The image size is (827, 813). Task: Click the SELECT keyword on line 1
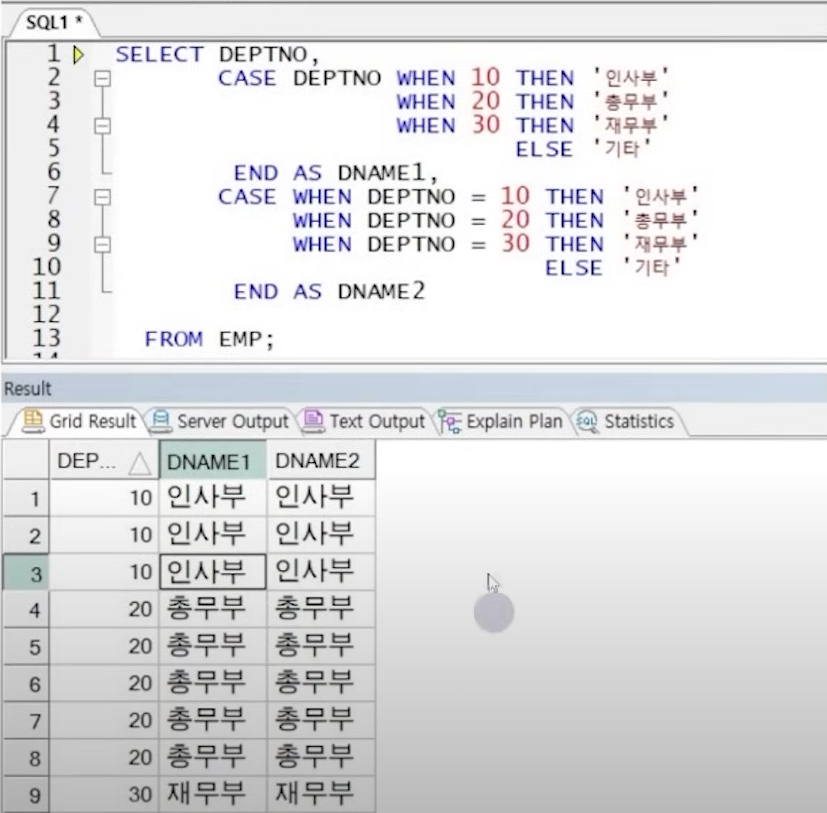coord(159,54)
